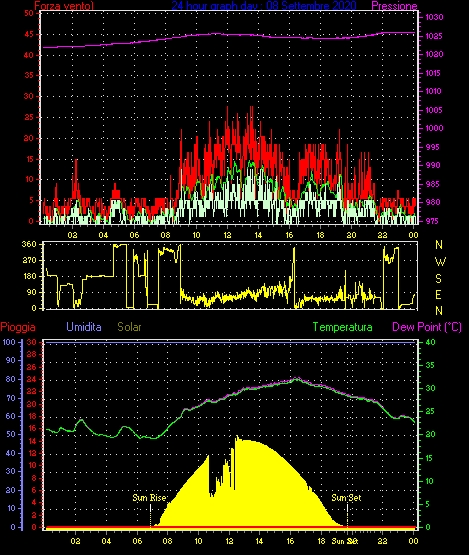Click the 360 label on the wind direction axis
This screenshot has height=555, width=469.
[x=29, y=244]
